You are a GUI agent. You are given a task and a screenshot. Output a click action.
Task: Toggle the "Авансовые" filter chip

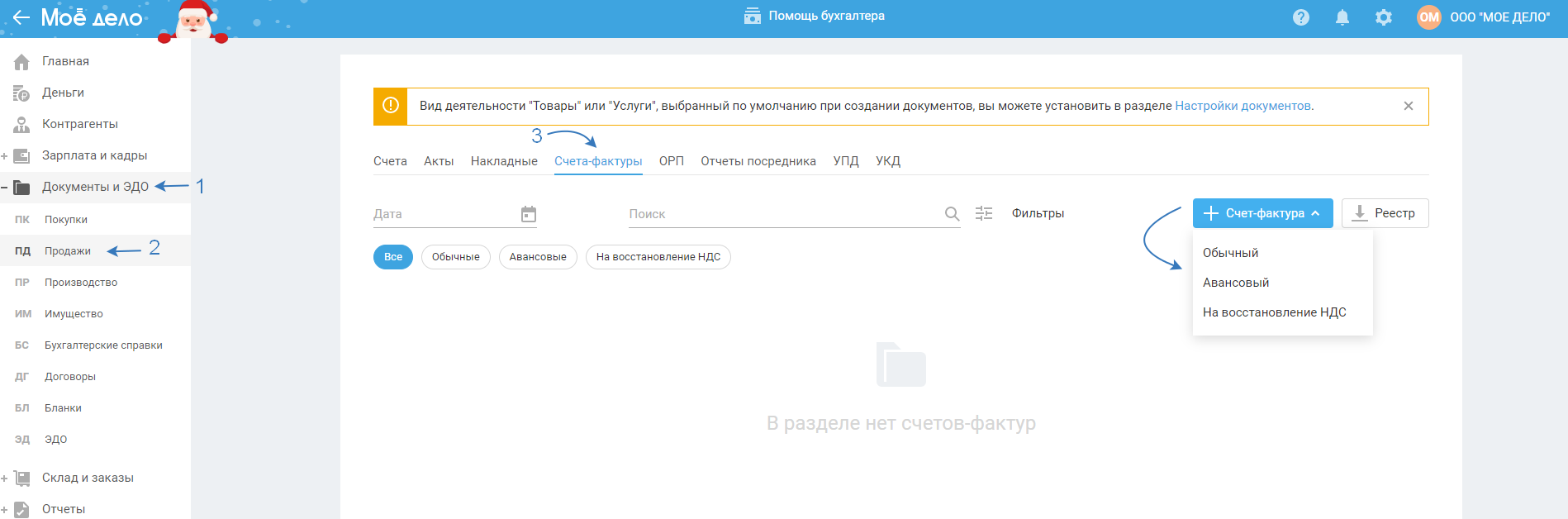538,257
